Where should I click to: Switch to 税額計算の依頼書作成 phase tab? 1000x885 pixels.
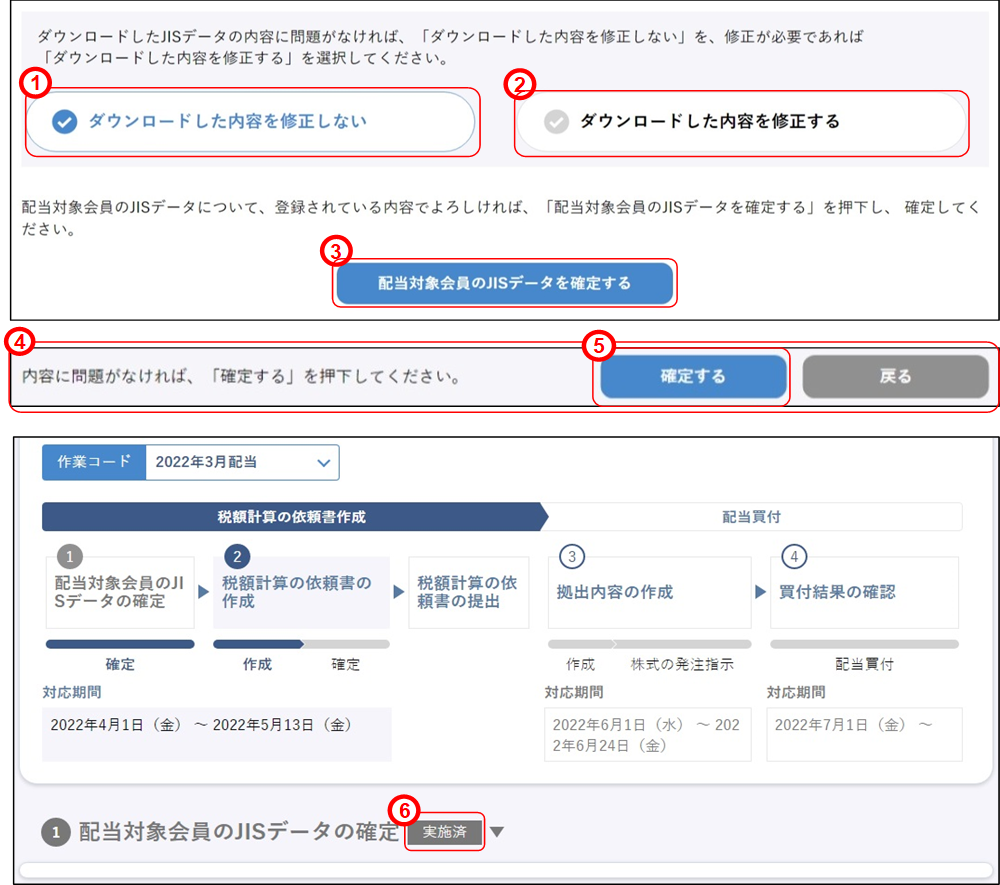point(291,517)
